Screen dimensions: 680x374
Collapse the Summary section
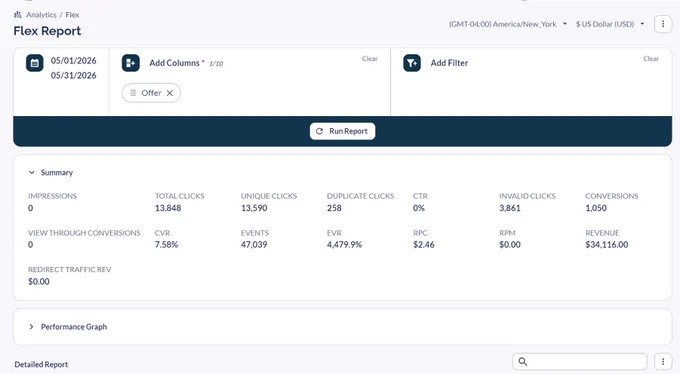(x=31, y=172)
